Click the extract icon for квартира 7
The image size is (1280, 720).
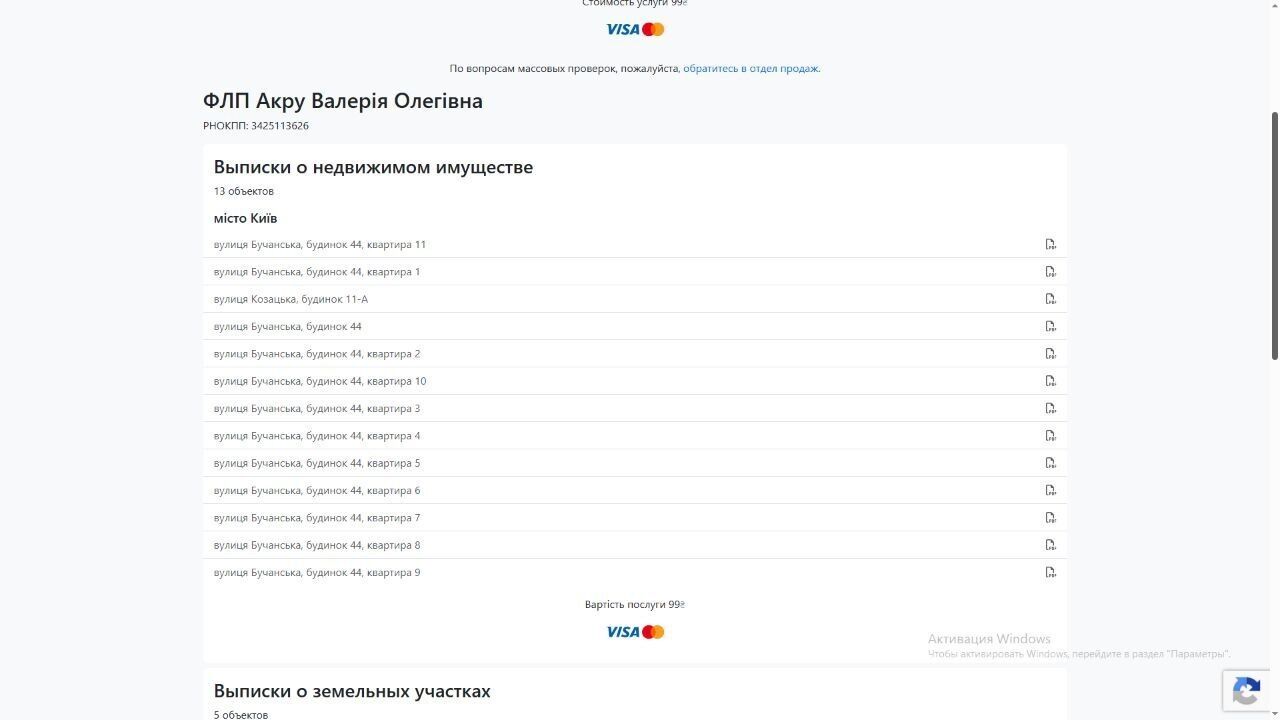pyautogui.click(x=1050, y=517)
